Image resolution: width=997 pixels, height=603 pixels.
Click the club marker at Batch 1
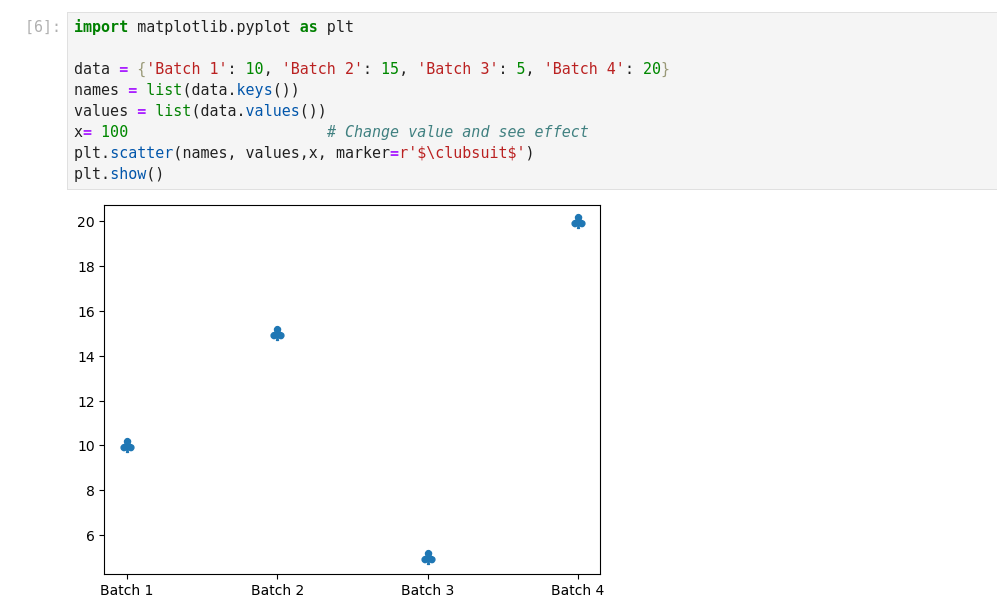coord(127,446)
